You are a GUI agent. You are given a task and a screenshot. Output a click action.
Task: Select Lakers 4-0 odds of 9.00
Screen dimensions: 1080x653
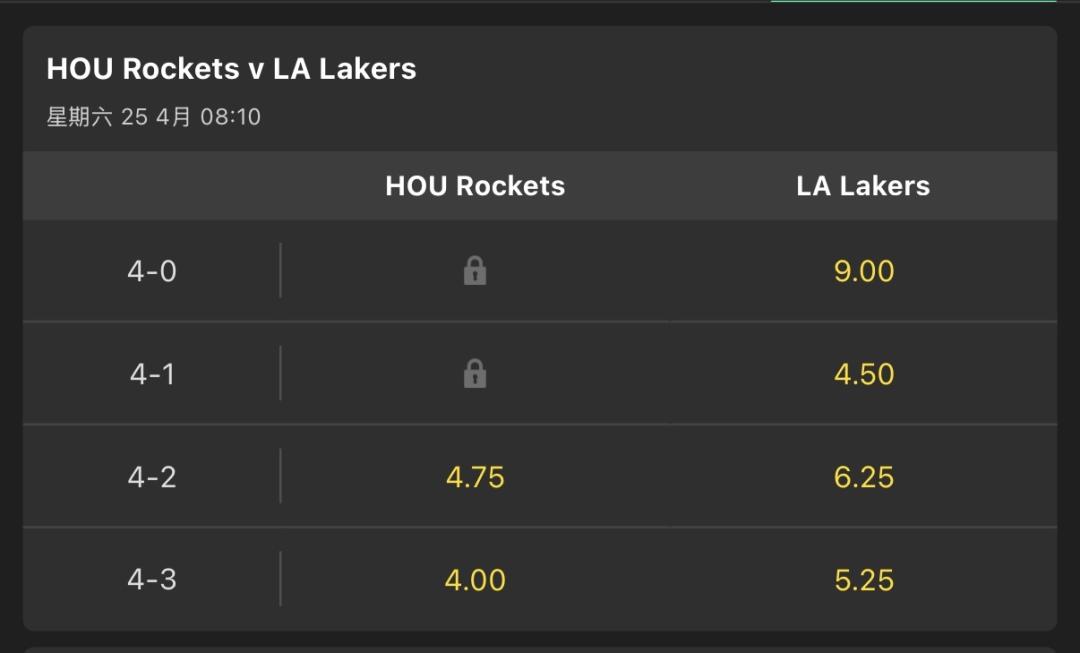pos(863,271)
